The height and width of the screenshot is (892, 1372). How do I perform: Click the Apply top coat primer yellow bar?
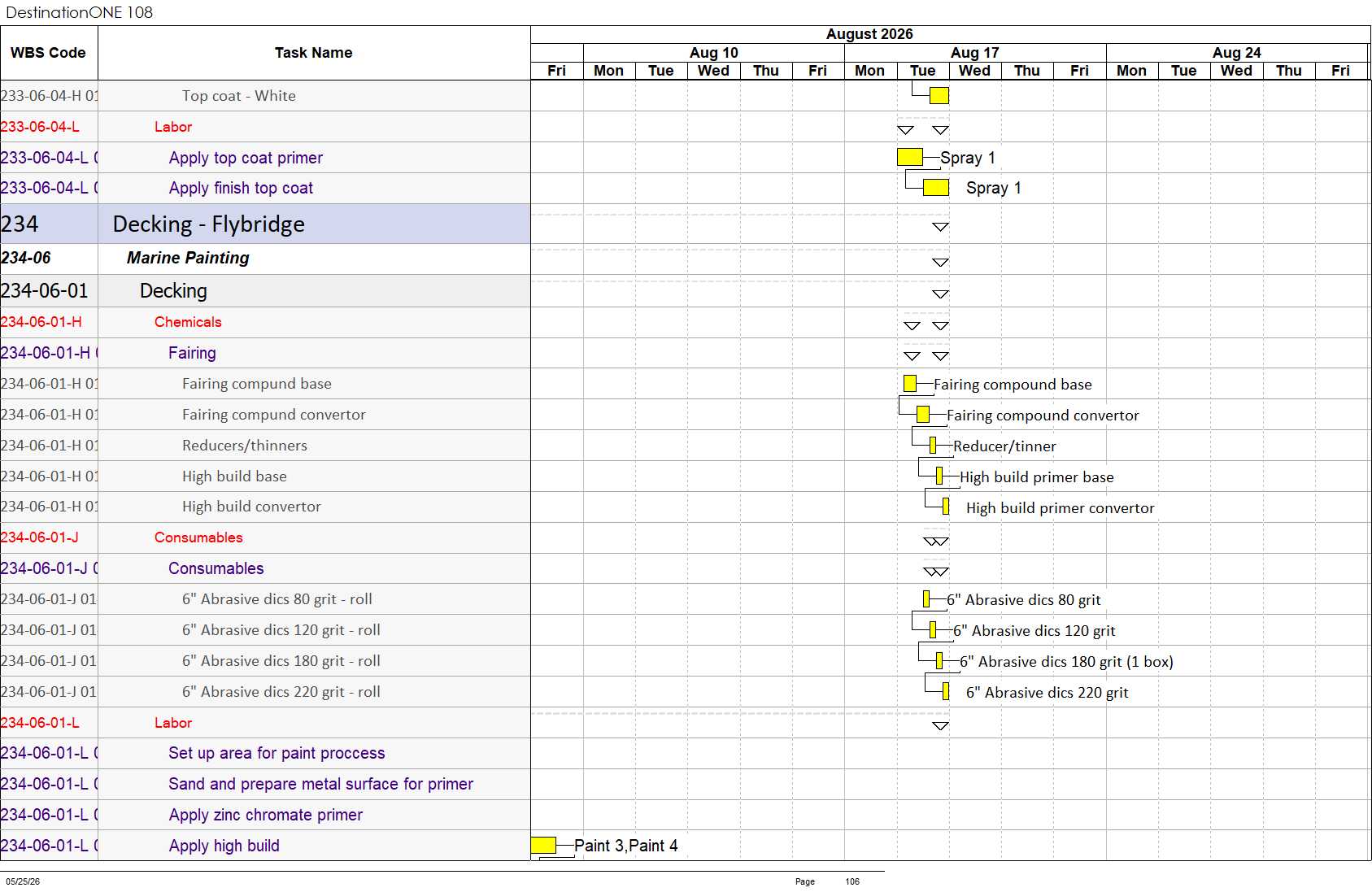click(910, 157)
